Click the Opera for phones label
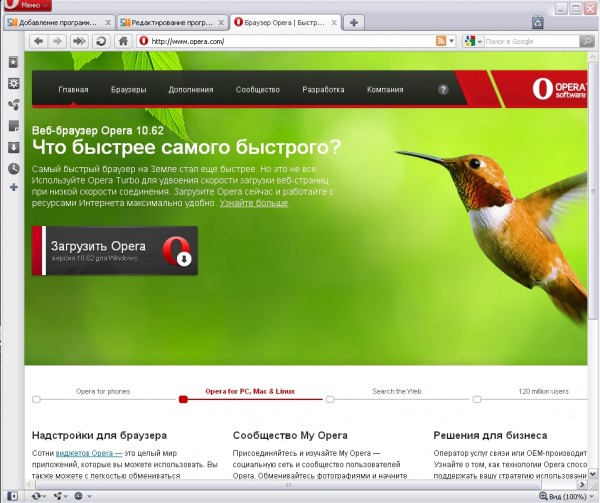This screenshot has height=503, width=600. 103,391
